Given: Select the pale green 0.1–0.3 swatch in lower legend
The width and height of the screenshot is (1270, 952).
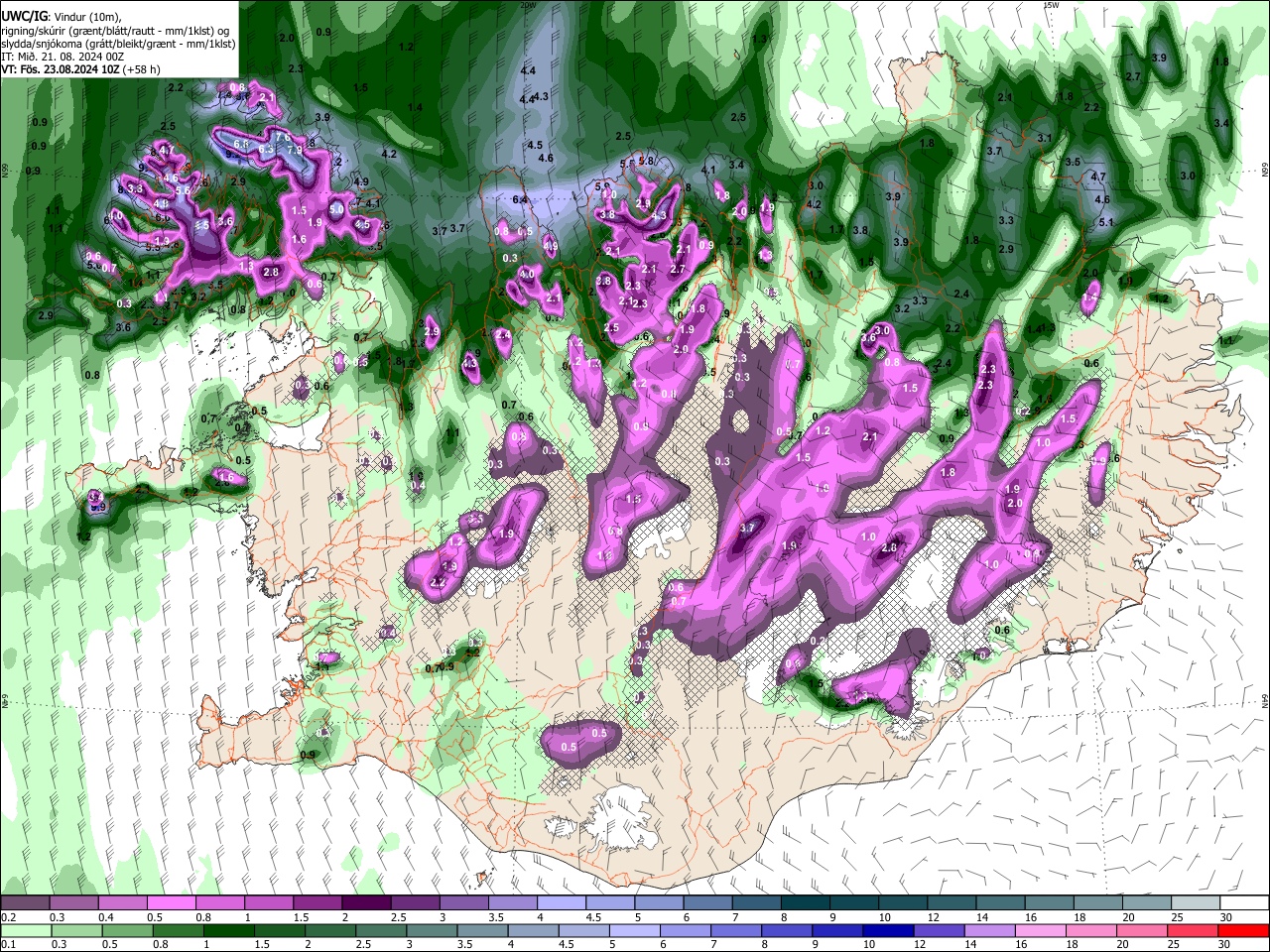Looking at the screenshot, I should click(25, 930).
